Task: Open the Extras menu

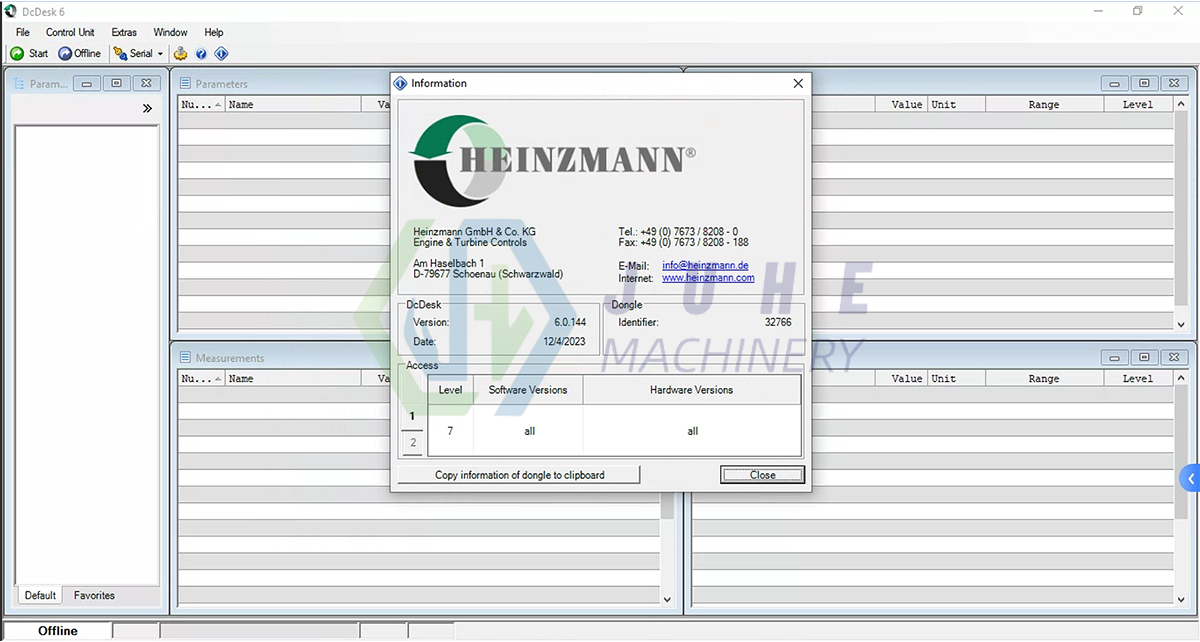Action: point(124,32)
